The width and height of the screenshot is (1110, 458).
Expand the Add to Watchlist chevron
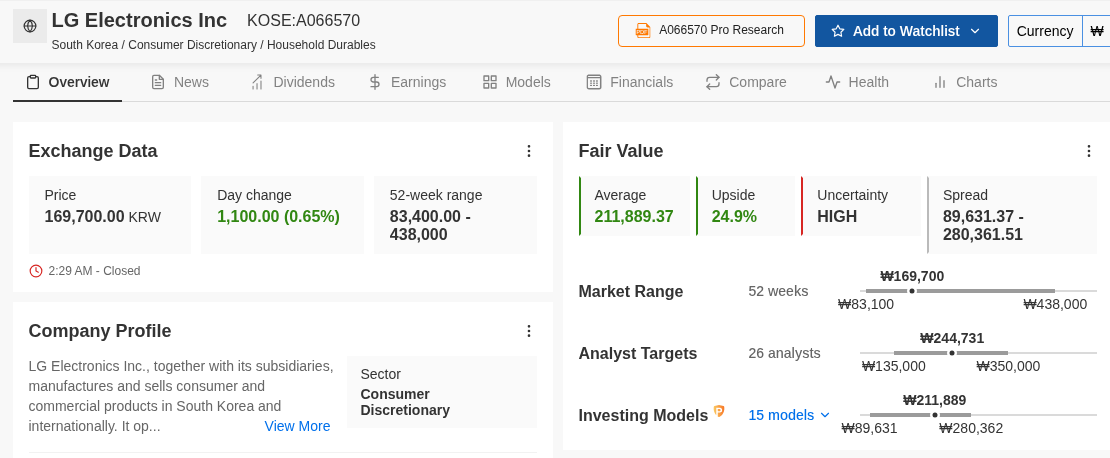pyautogui.click(x=975, y=31)
